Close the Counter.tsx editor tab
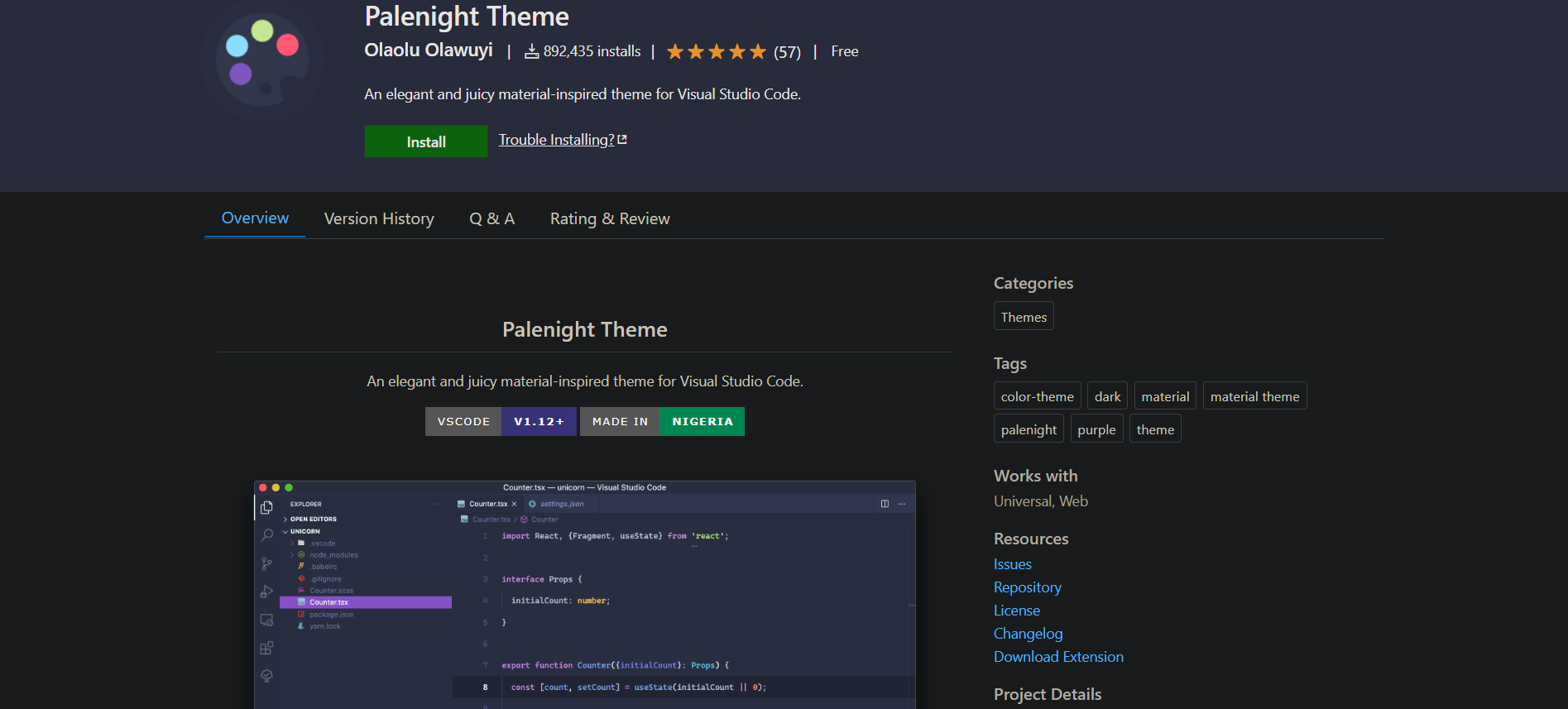This screenshot has height=709, width=1568. pos(514,504)
